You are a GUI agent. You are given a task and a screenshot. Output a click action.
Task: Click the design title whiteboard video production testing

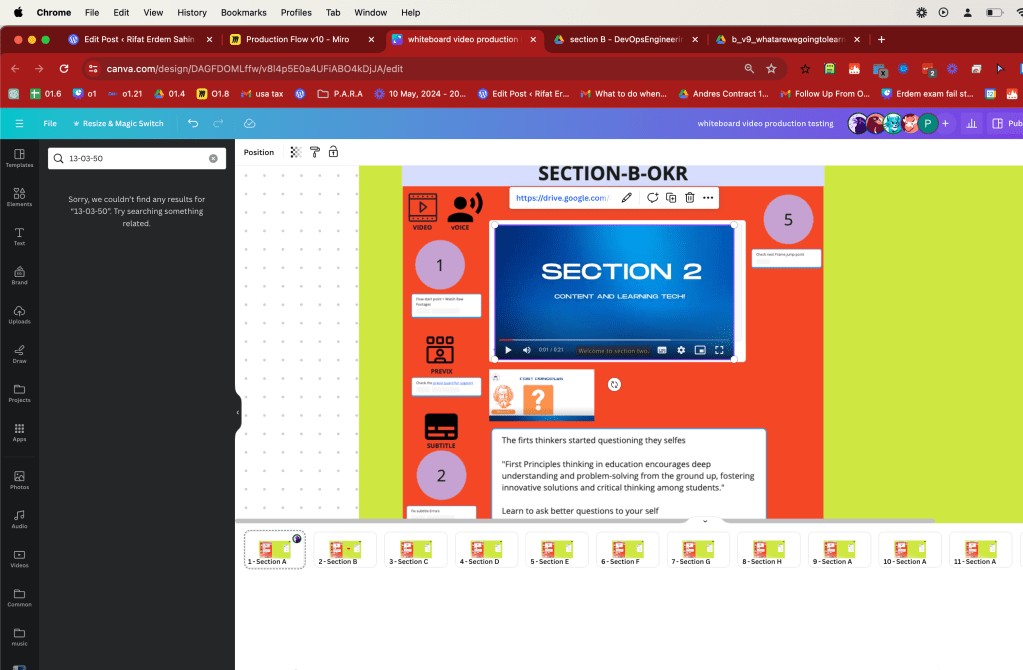pyautogui.click(x=765, y=123)
